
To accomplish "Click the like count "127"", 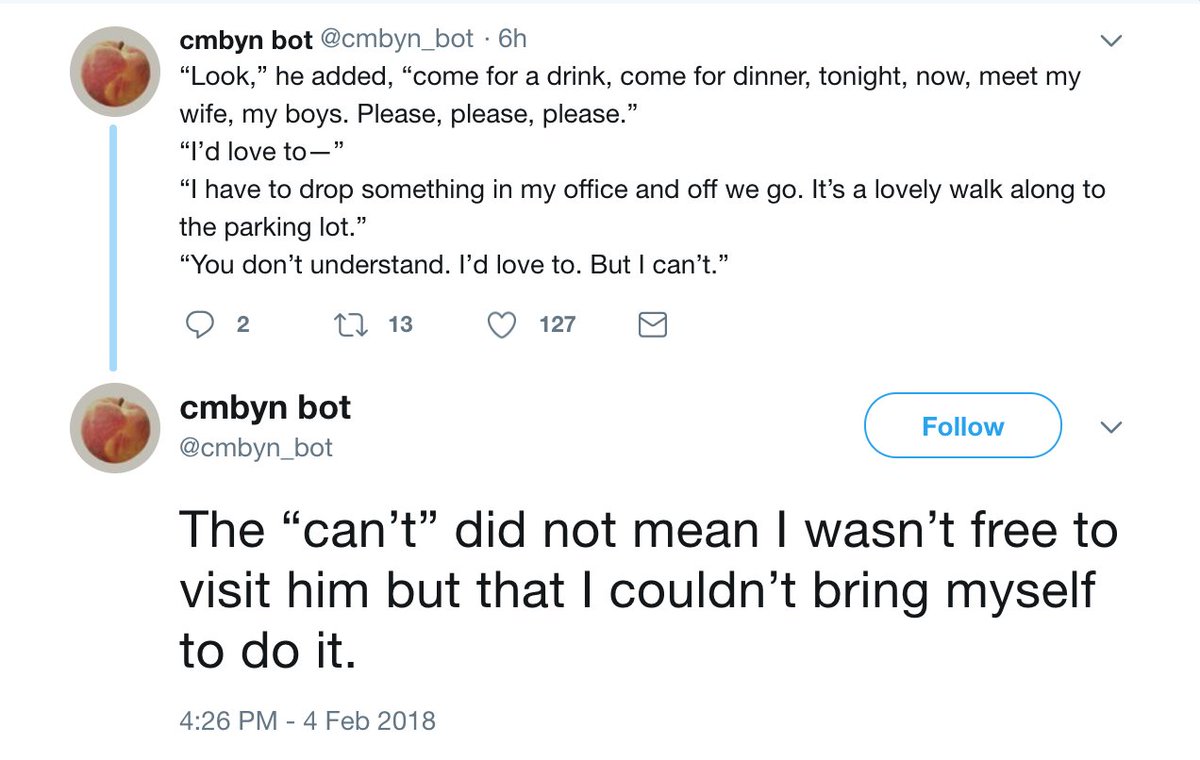I will [x=557, y=324].
